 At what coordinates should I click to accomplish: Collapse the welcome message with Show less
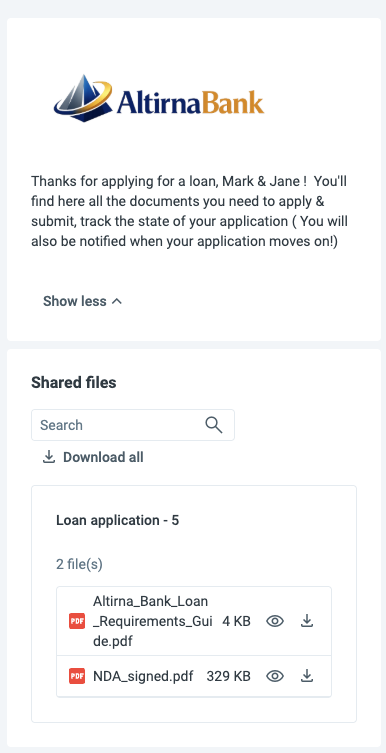click(83, 301)
